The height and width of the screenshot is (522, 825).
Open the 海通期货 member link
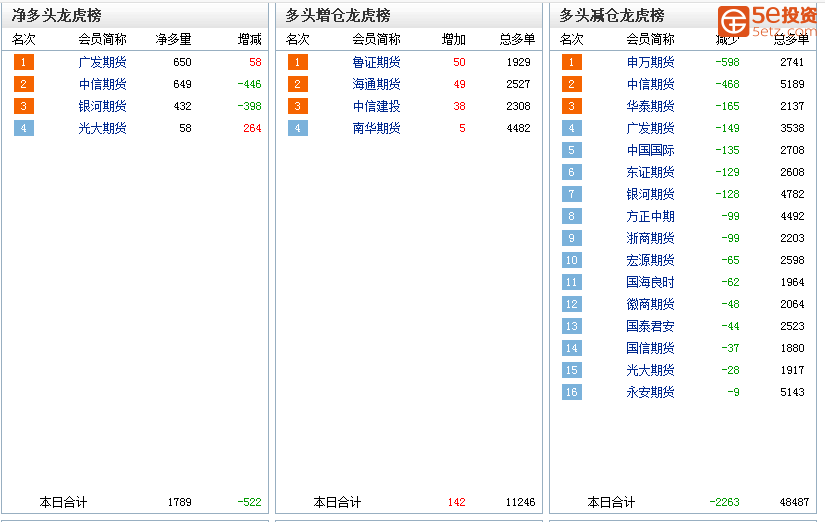377,84
